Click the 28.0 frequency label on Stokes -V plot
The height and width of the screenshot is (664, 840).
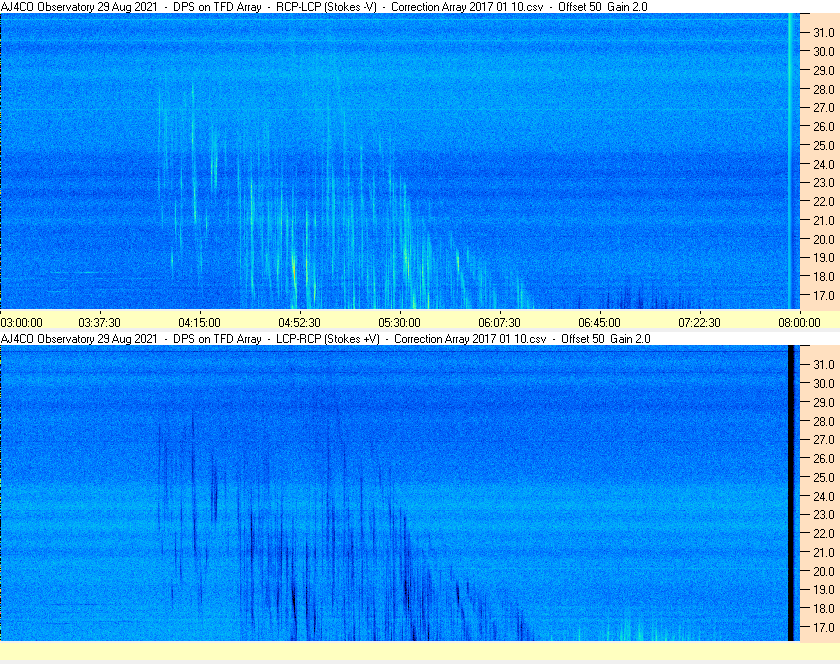pyautogui.click(x=824, y=89)
